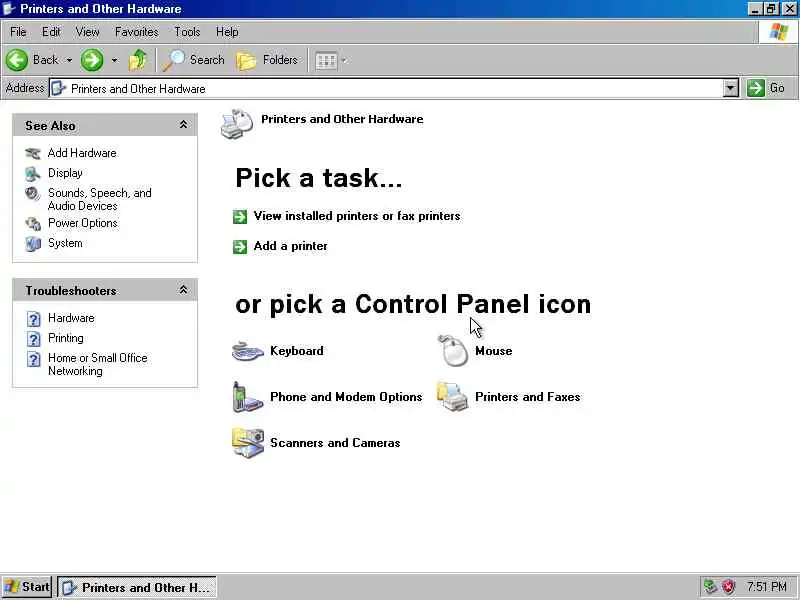Open the File menu
This screenshot has height=600, width=800.
[x=18, y=32]
